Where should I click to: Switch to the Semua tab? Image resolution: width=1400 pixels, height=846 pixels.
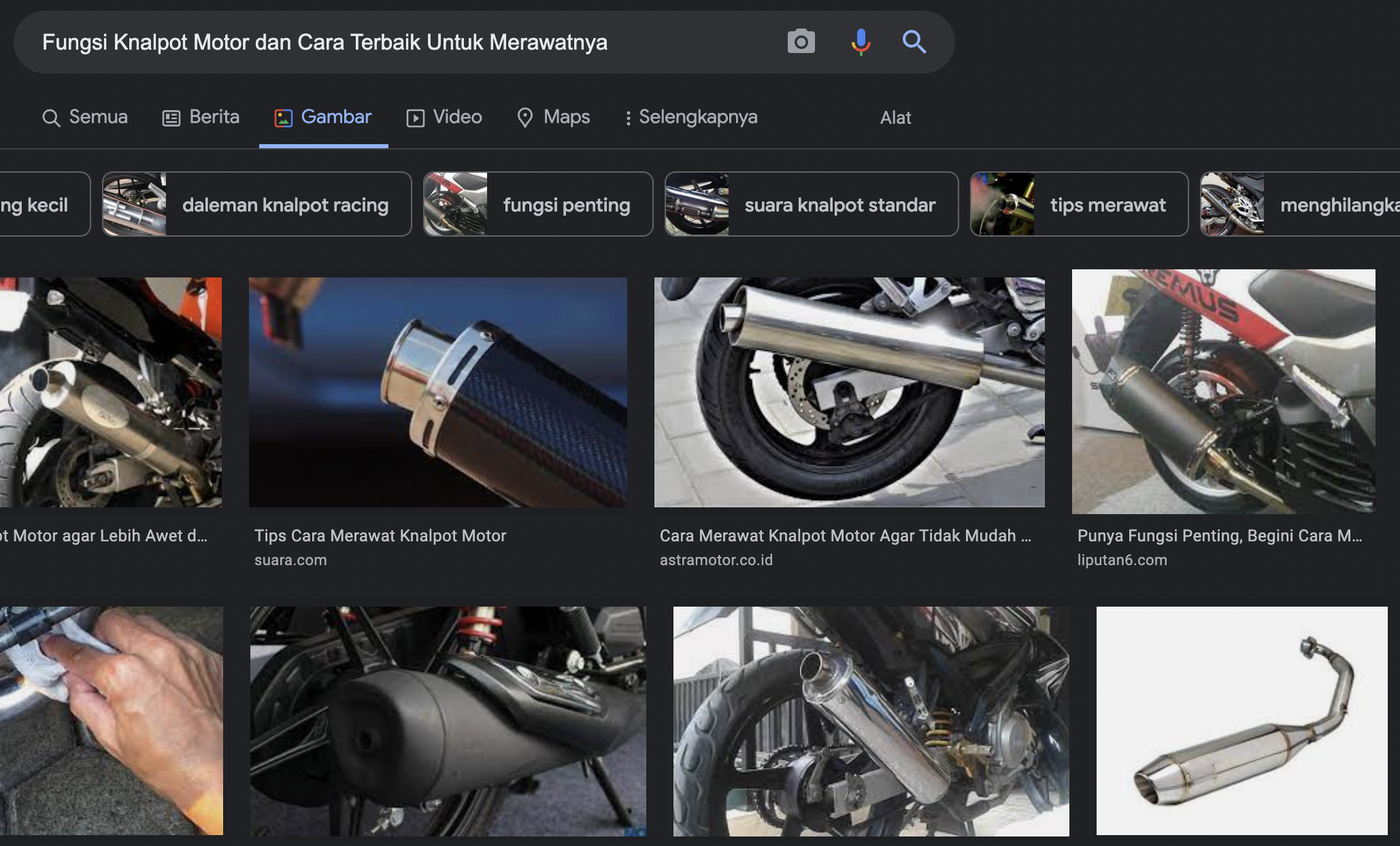coord(85,117)
